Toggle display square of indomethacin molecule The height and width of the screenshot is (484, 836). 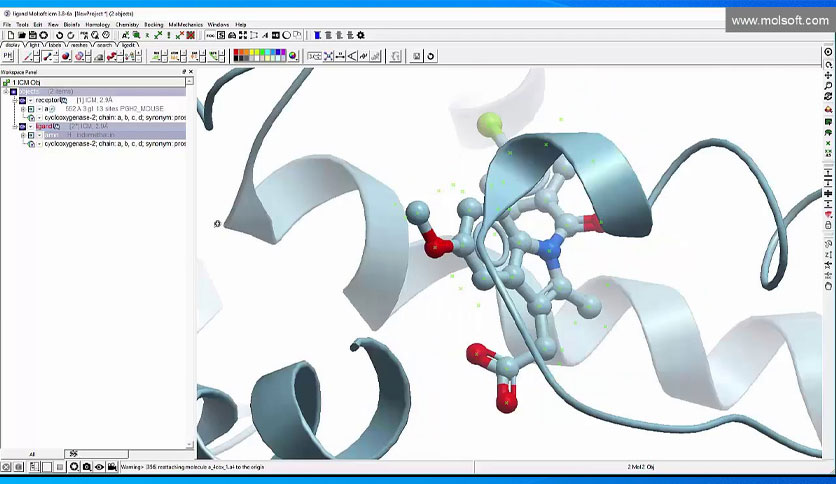click(31, 135)
